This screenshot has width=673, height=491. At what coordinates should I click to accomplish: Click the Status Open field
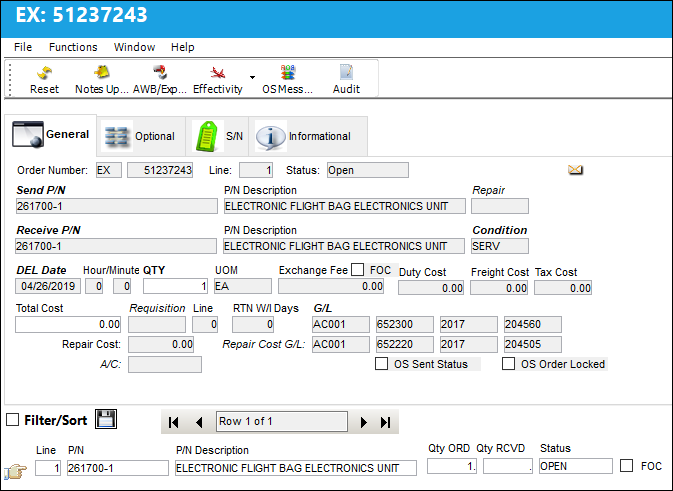368,170
